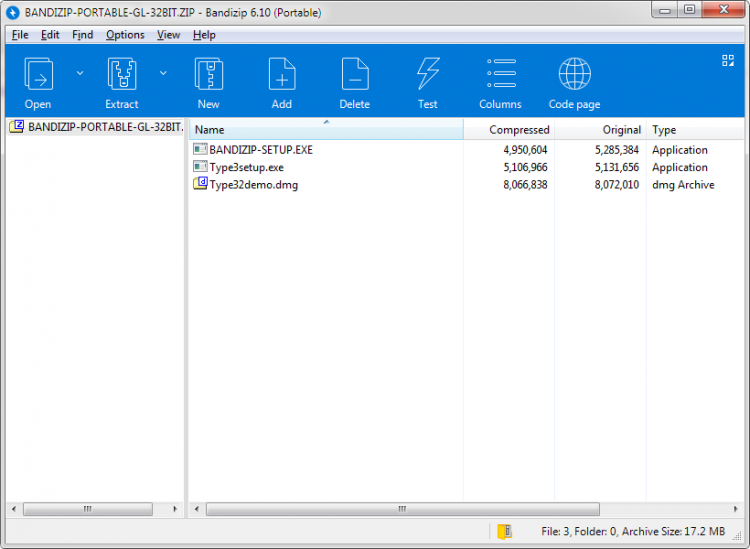Click the archive icon in status bar
The width and height of the screenshot is (750, 549).
click(505, 531)
